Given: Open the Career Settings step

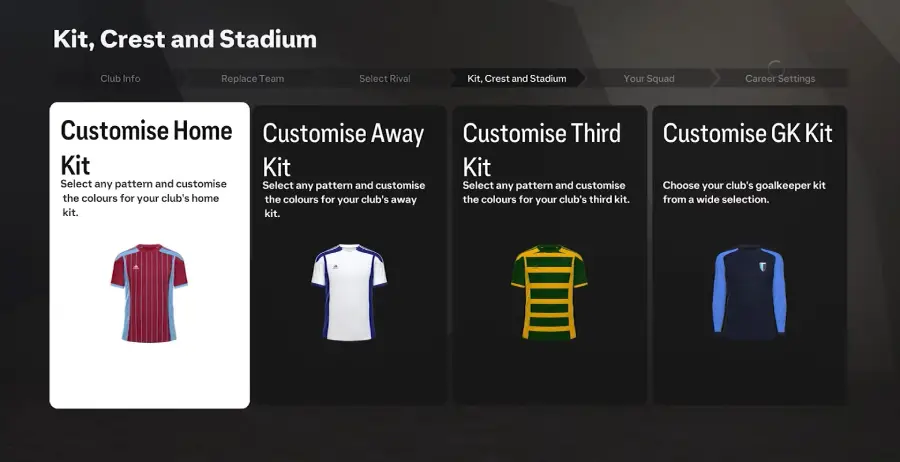Looking at the screenshot, I should [x=780, y=78].
